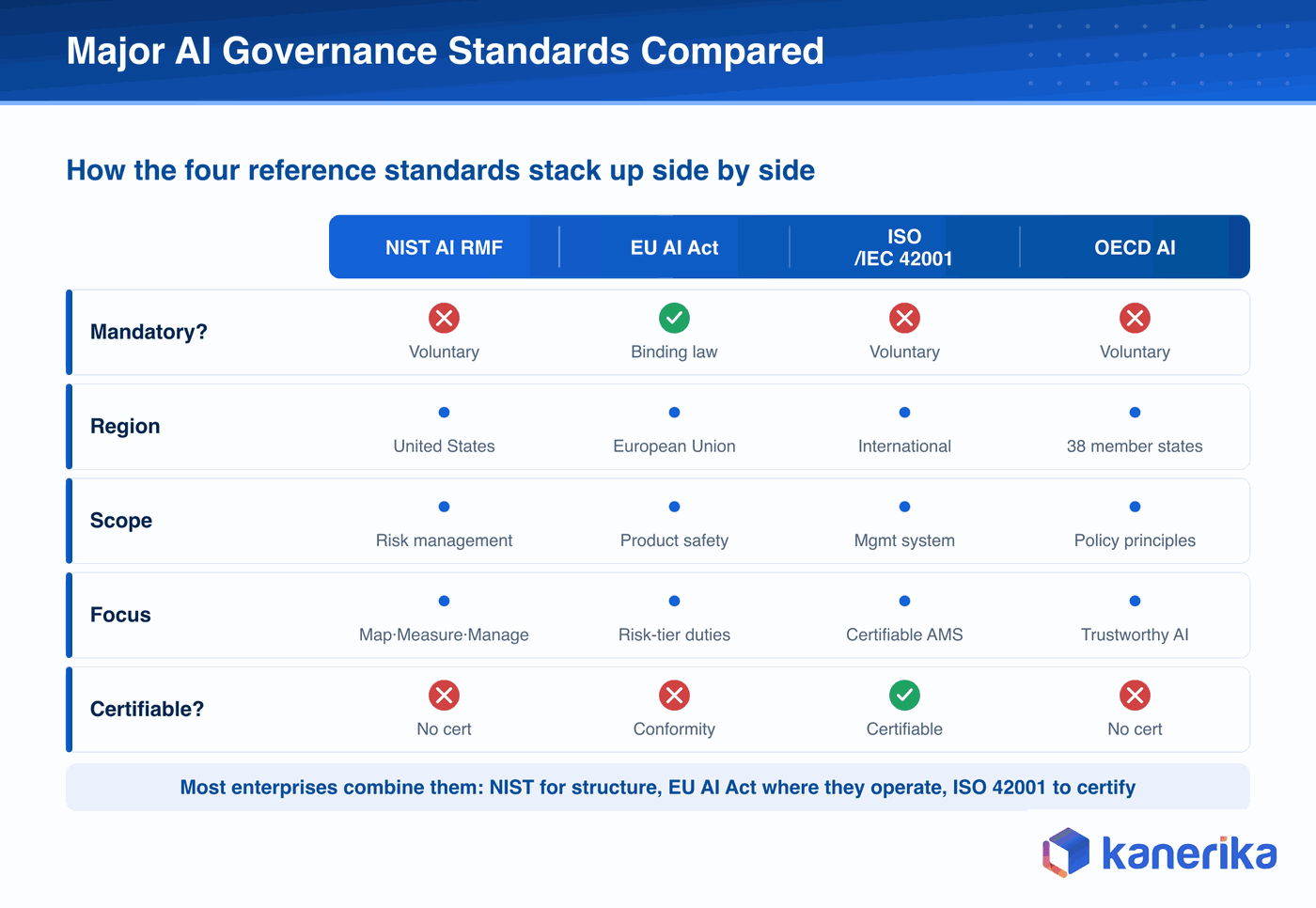Viewport: 1316px width, 908px height.
Task: Click the red X above OECD AI No cert
Action: point(1135,696)
